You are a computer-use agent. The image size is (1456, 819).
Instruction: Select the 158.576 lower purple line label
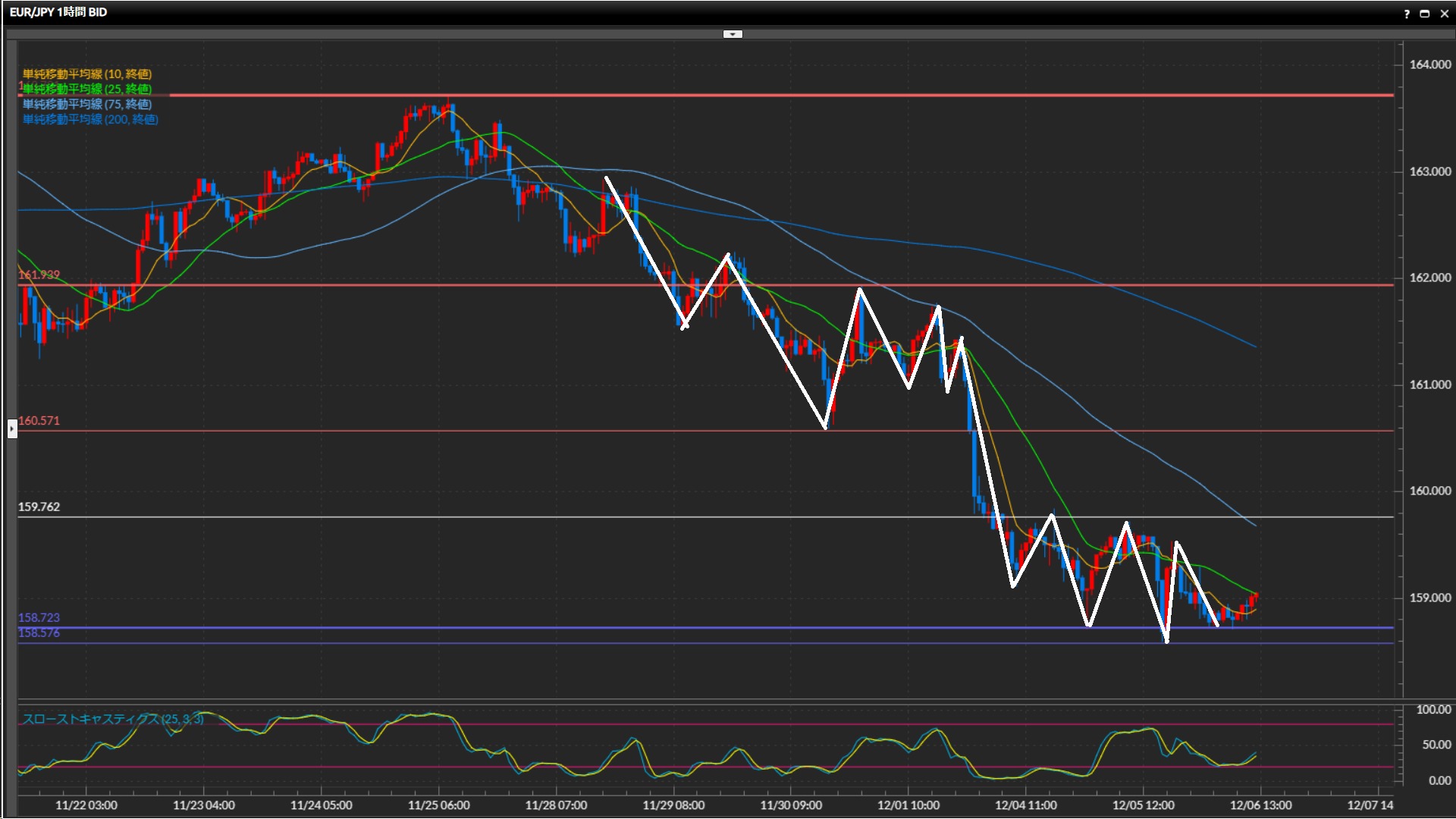39,633
